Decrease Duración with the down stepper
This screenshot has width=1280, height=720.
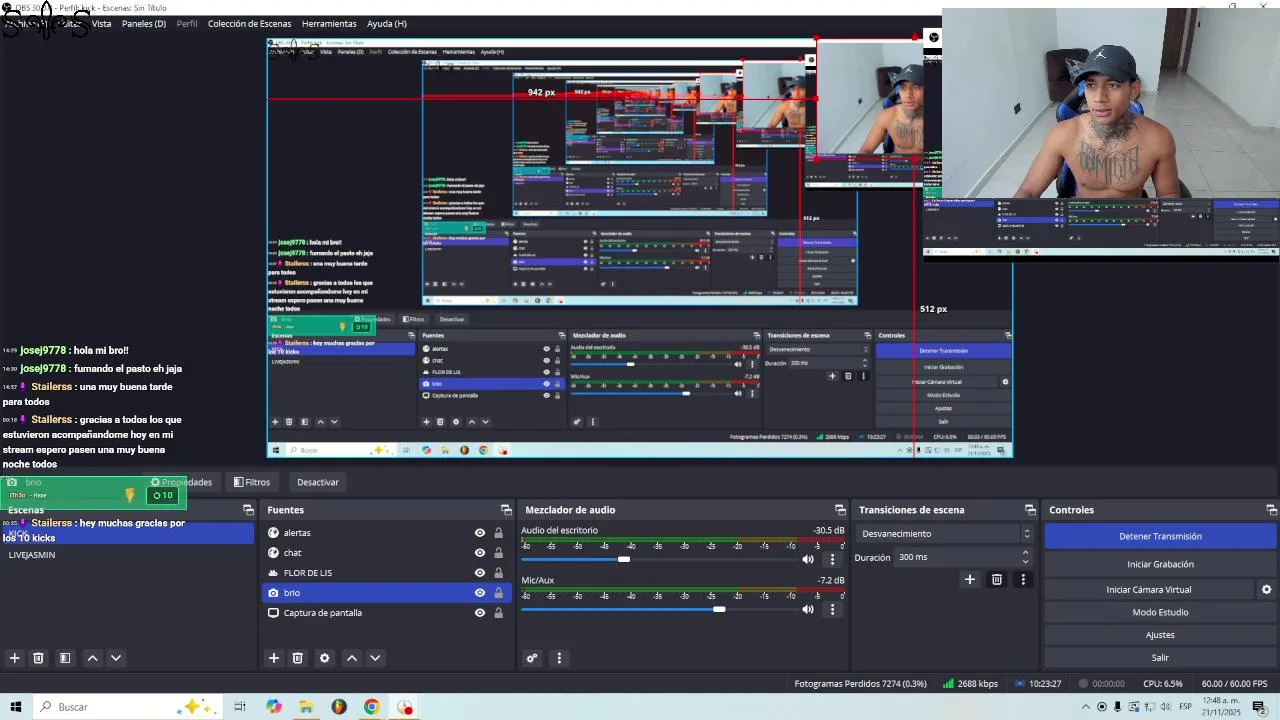[1025, 562]
